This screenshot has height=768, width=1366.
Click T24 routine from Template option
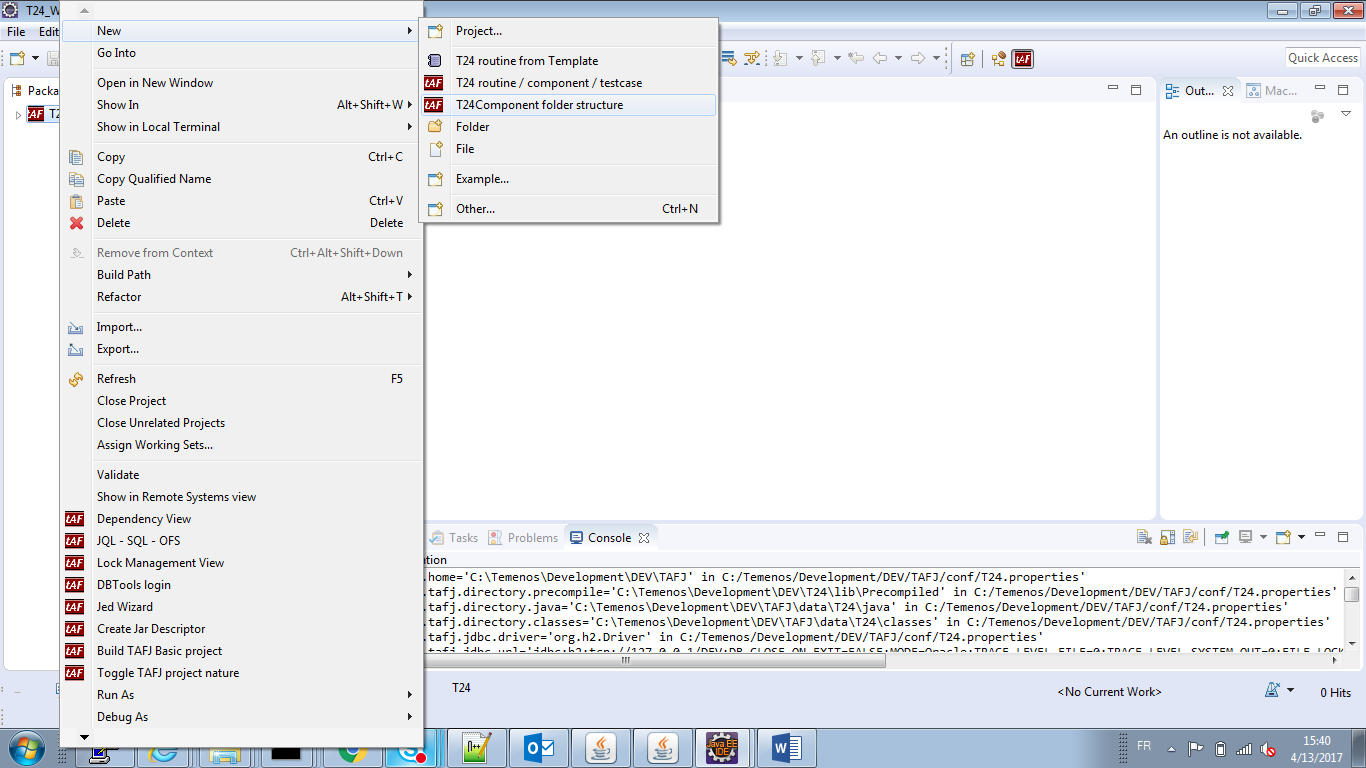click(526, 61)
